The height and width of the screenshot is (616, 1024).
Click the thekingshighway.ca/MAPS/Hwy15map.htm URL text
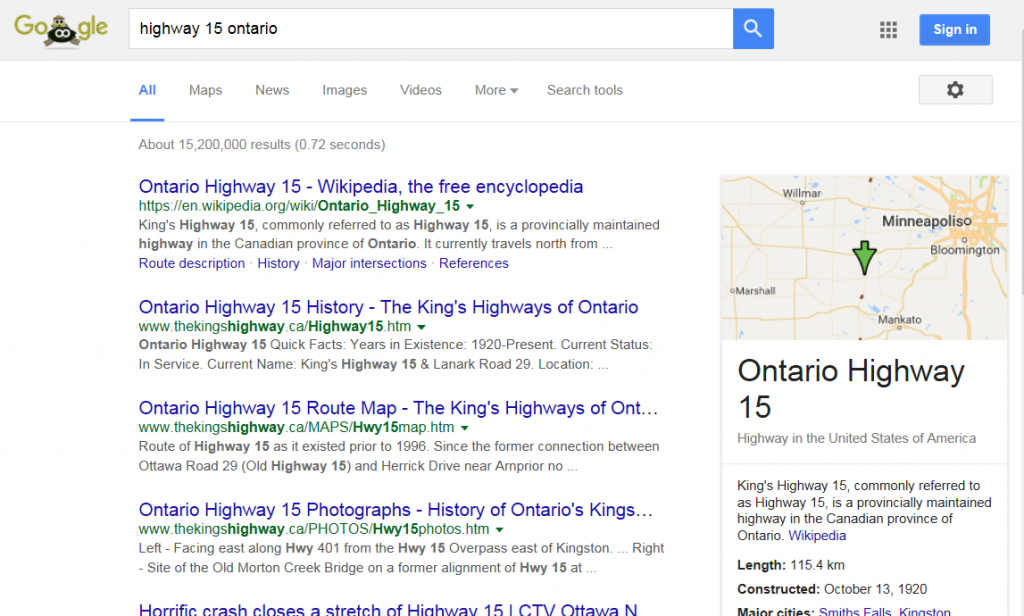[296, 428]
